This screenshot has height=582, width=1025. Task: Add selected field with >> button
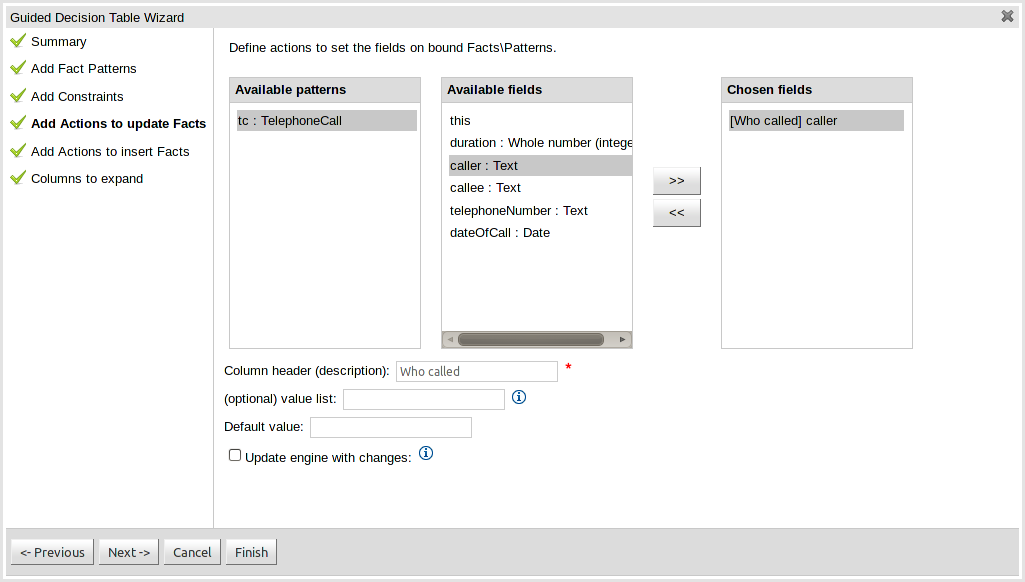[677, 181]
